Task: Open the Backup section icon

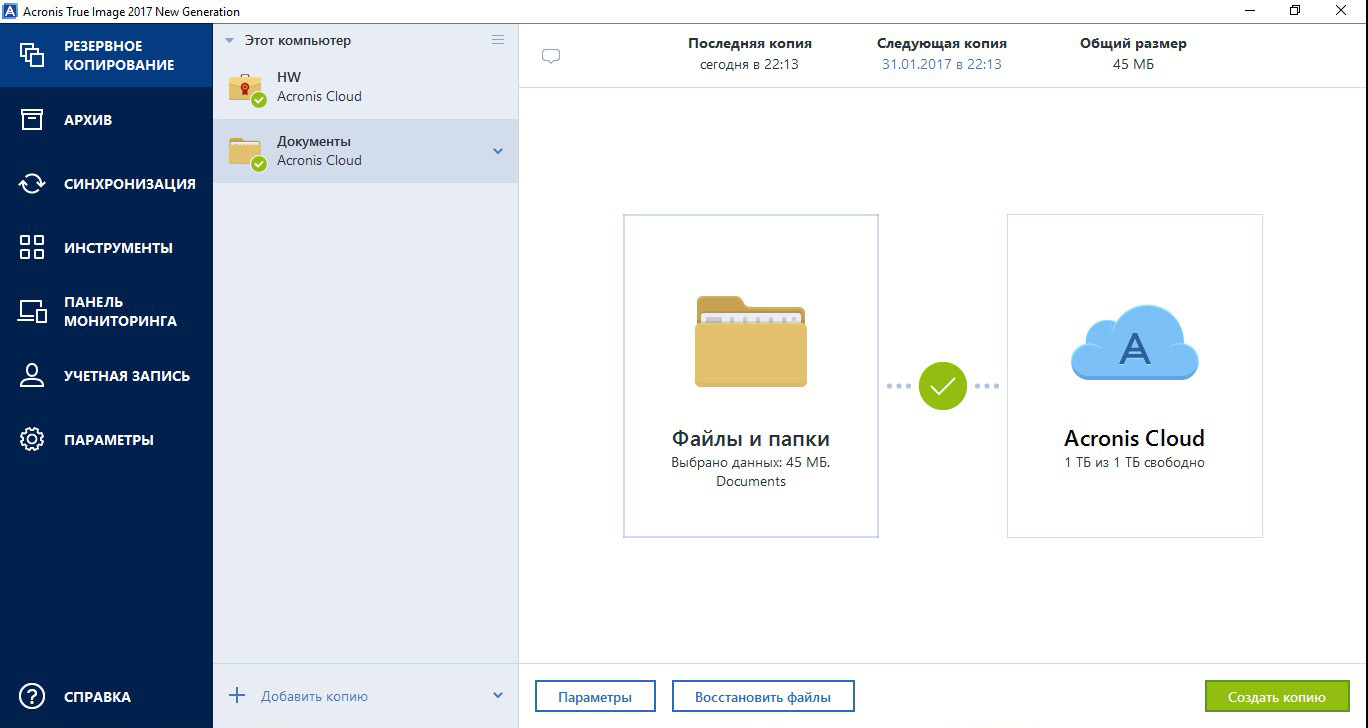Action: point(32,55)
